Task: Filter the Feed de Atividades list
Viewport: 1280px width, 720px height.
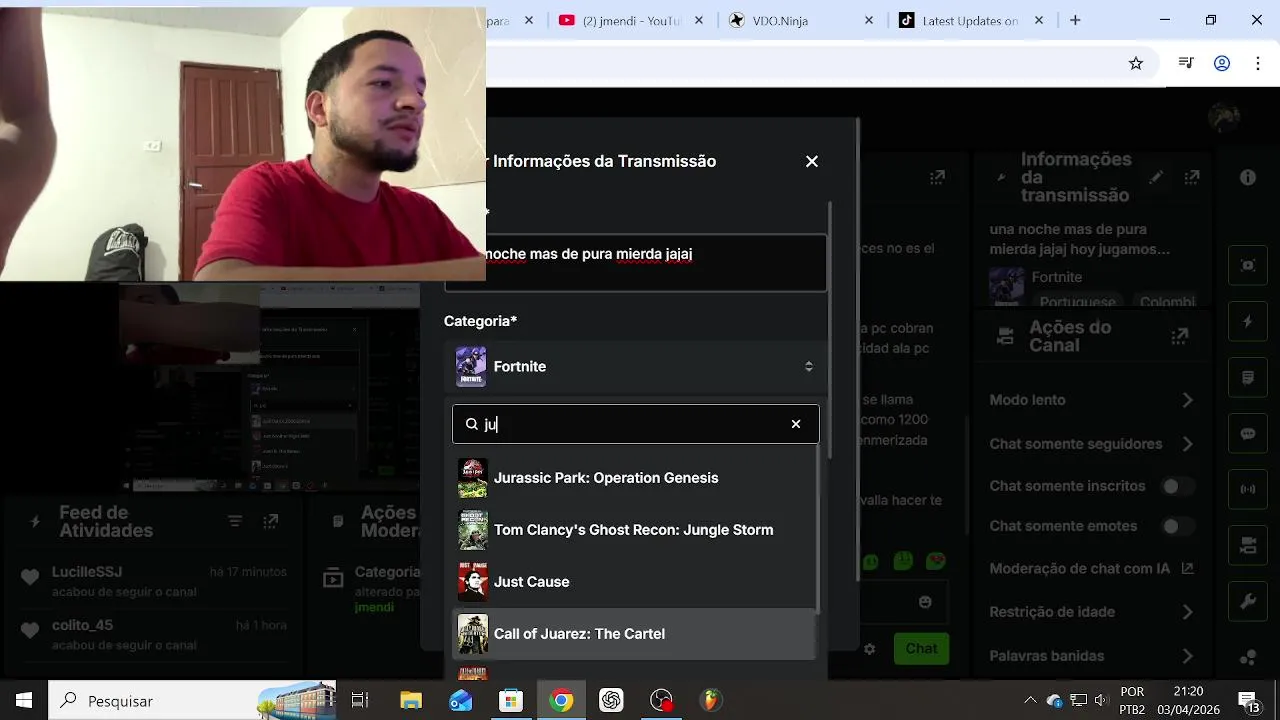Action: click(x=235, y=521)
